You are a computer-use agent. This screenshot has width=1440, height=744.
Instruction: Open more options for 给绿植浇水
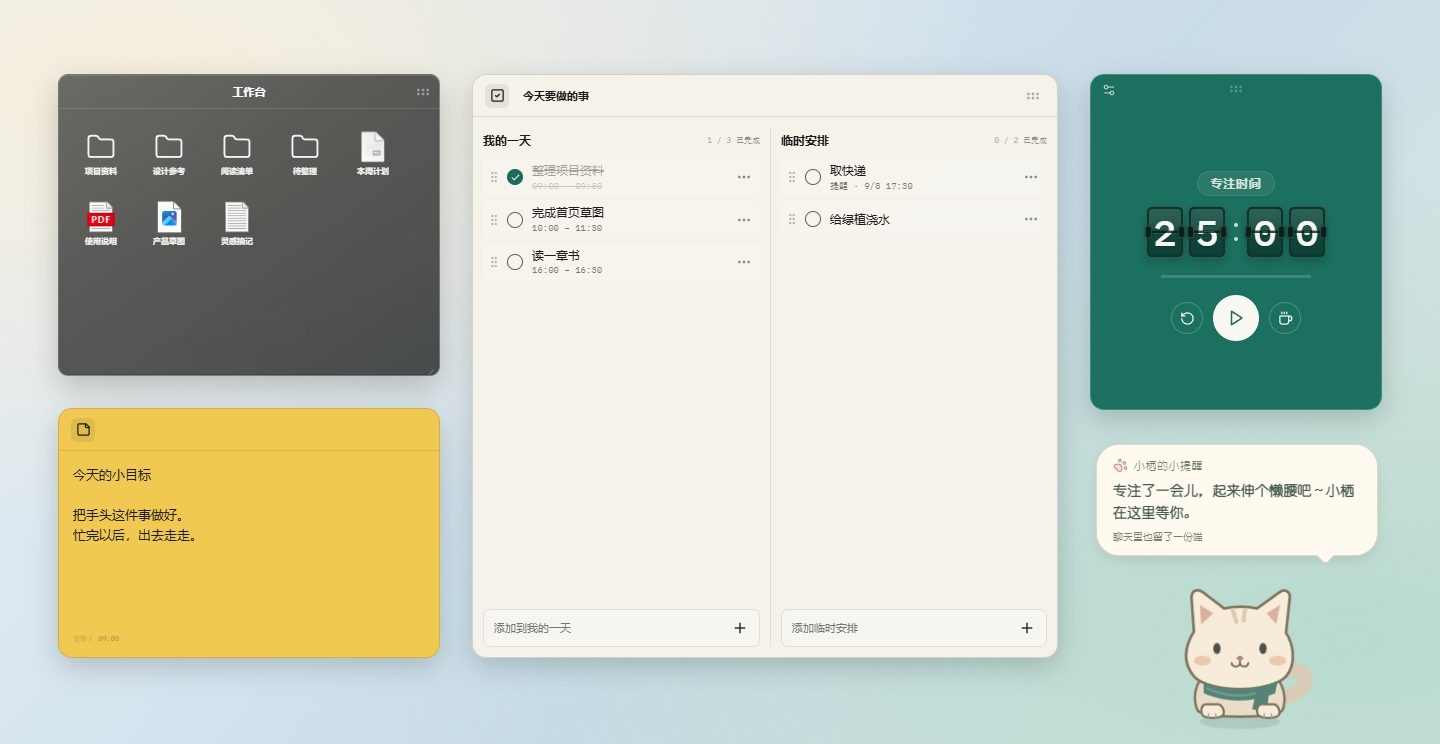coord(1031,219)
